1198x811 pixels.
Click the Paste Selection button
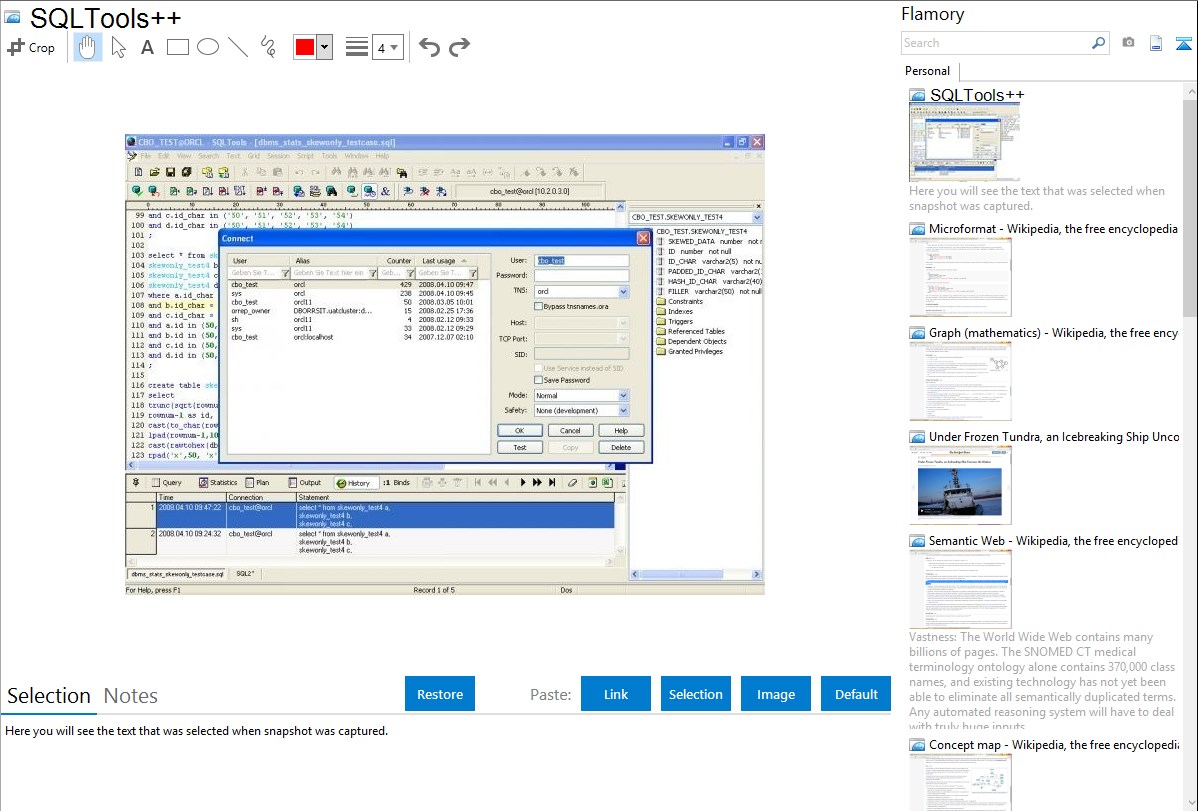[x=695, y=694]
